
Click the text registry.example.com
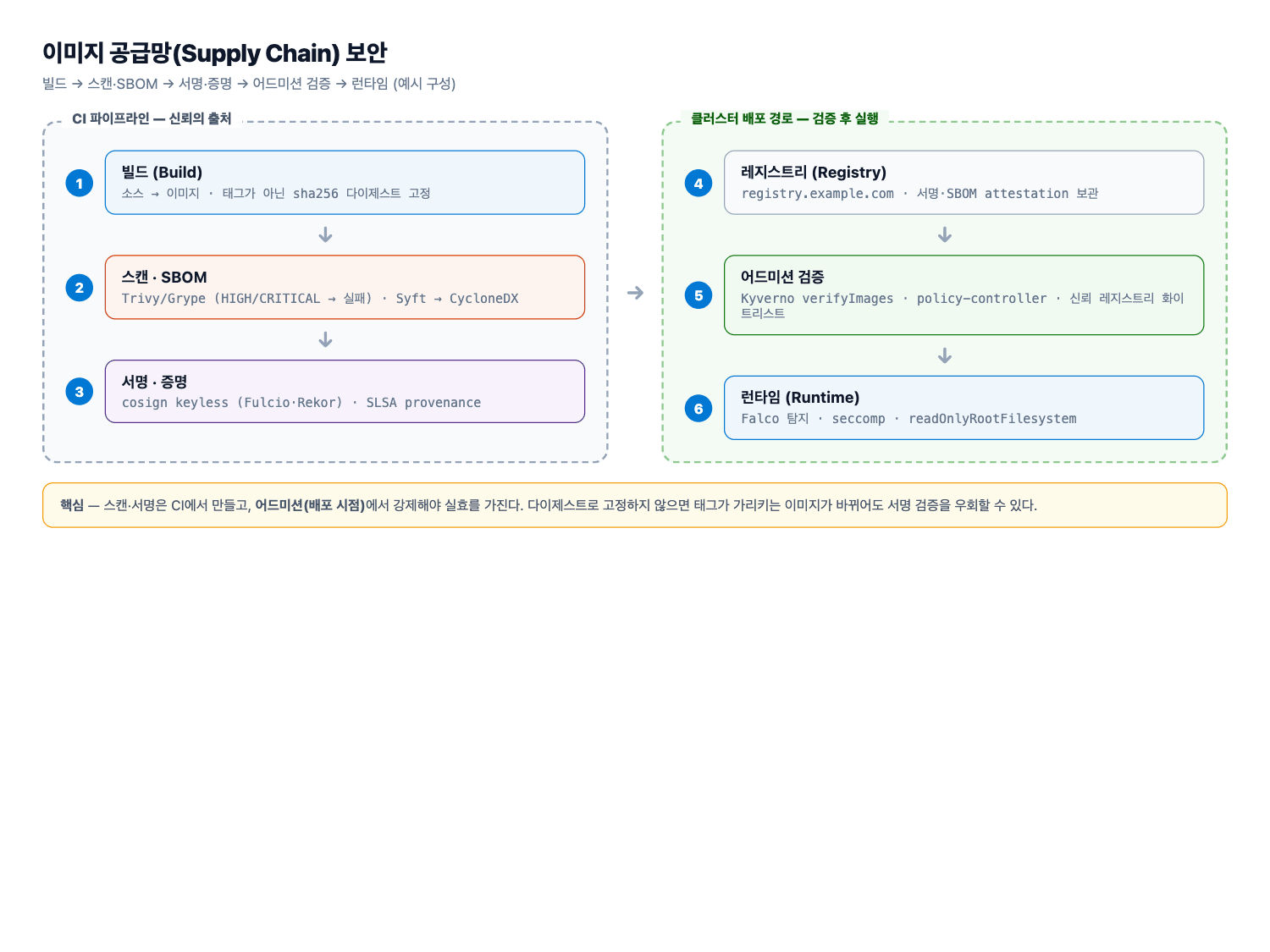[817, 194]
